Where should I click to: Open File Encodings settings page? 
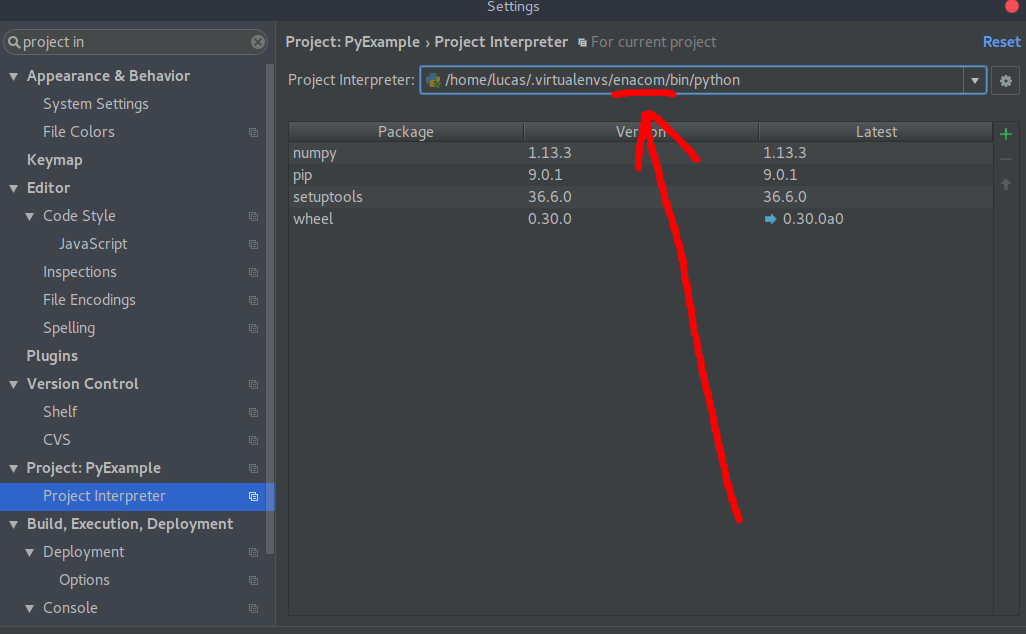click(x=89, y=300)
